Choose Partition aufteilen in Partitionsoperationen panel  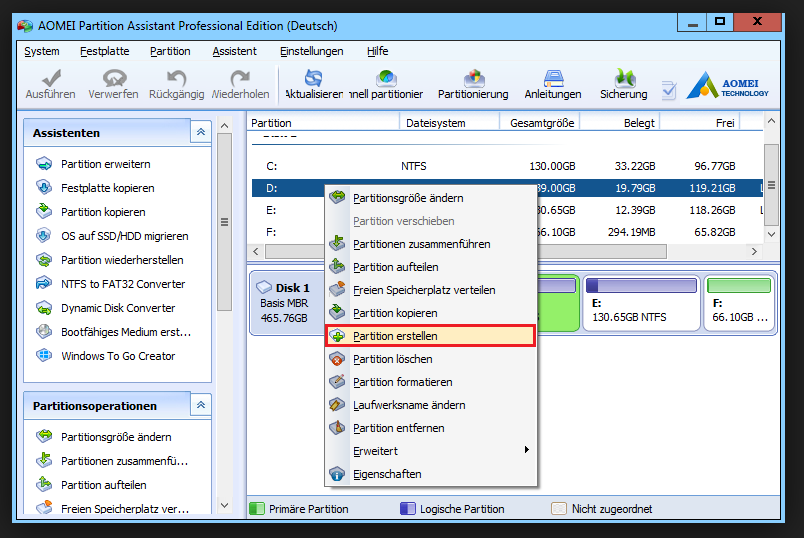pos(104,485)
